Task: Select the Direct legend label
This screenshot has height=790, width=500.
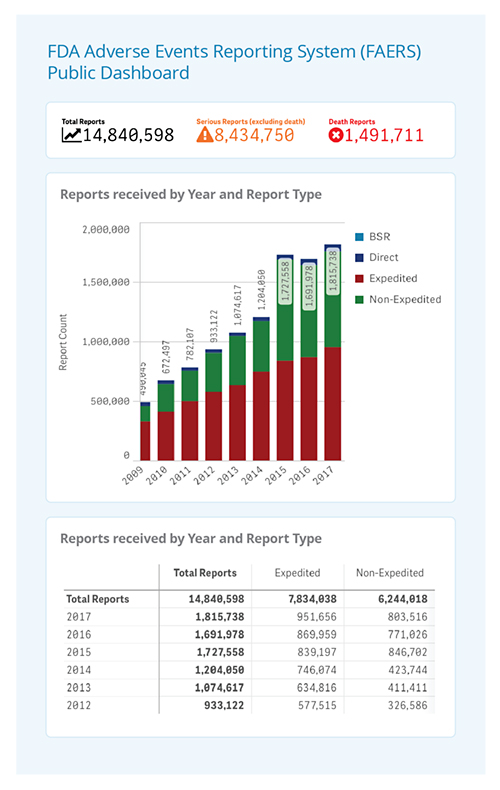Action: (384, 257)
